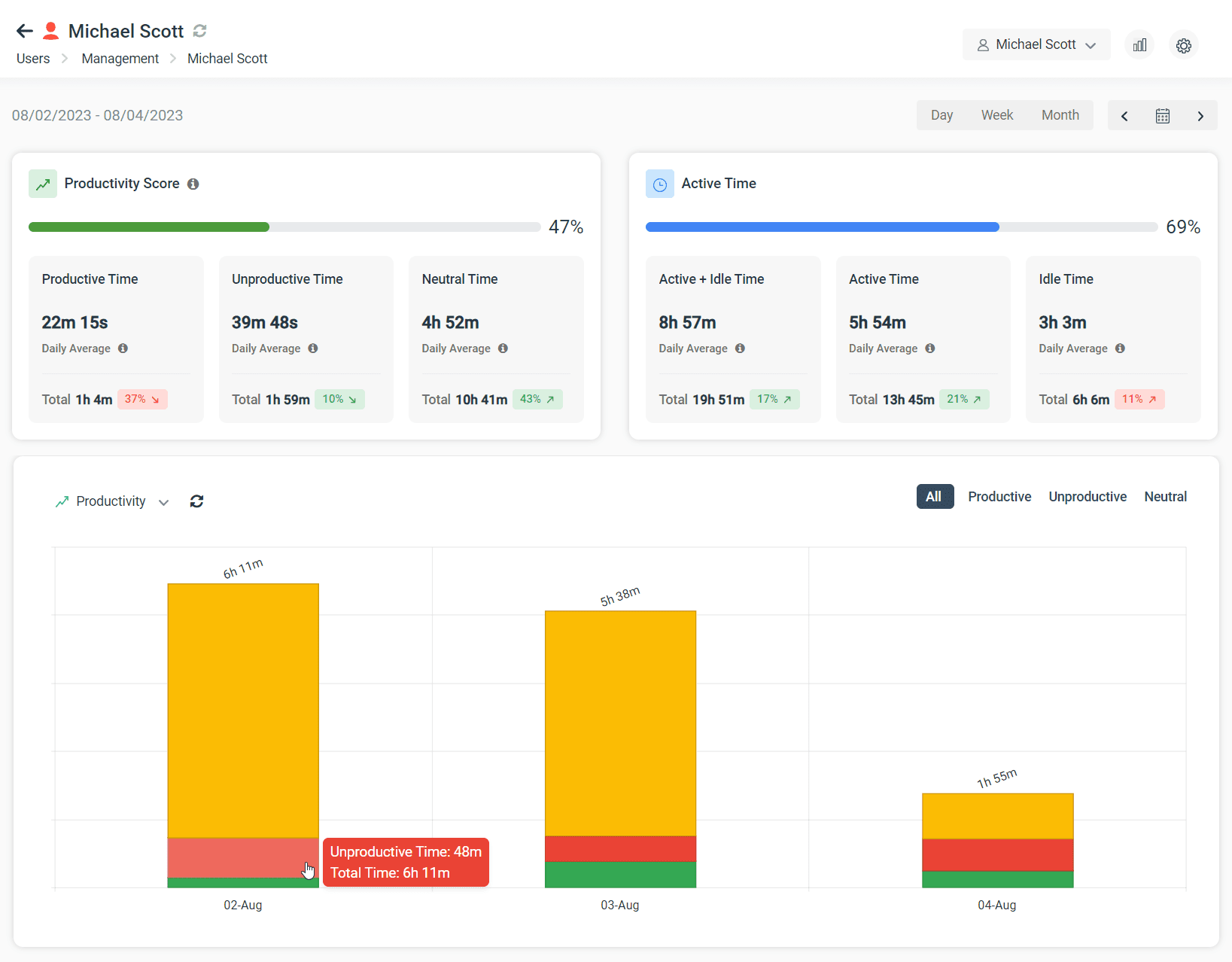Switch to the Day view tab
The width and height of the screenshot is (1232, 962).
pyautogui.click(x=941, y=114)
